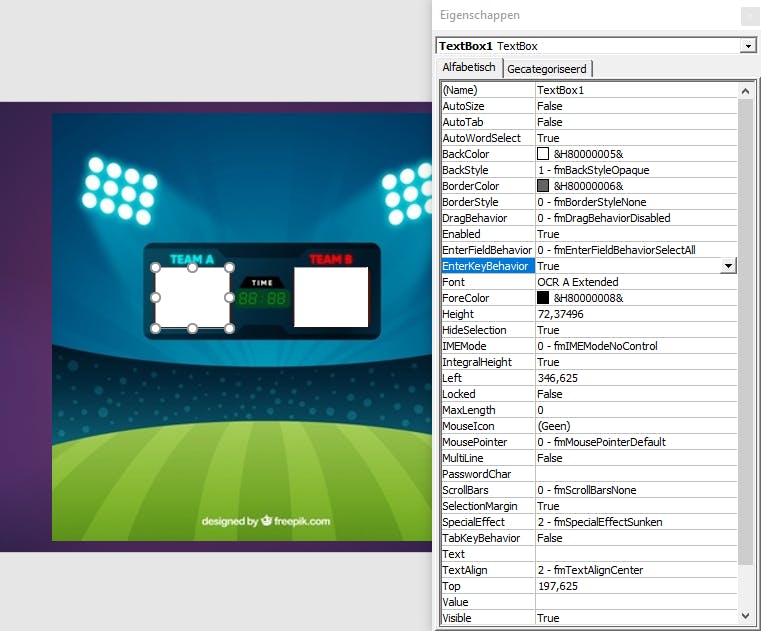Select the AutoTab property
Image resolution: width=761 pixels, height=631 pixels.
pyautogui.click(x=488, y=122)
